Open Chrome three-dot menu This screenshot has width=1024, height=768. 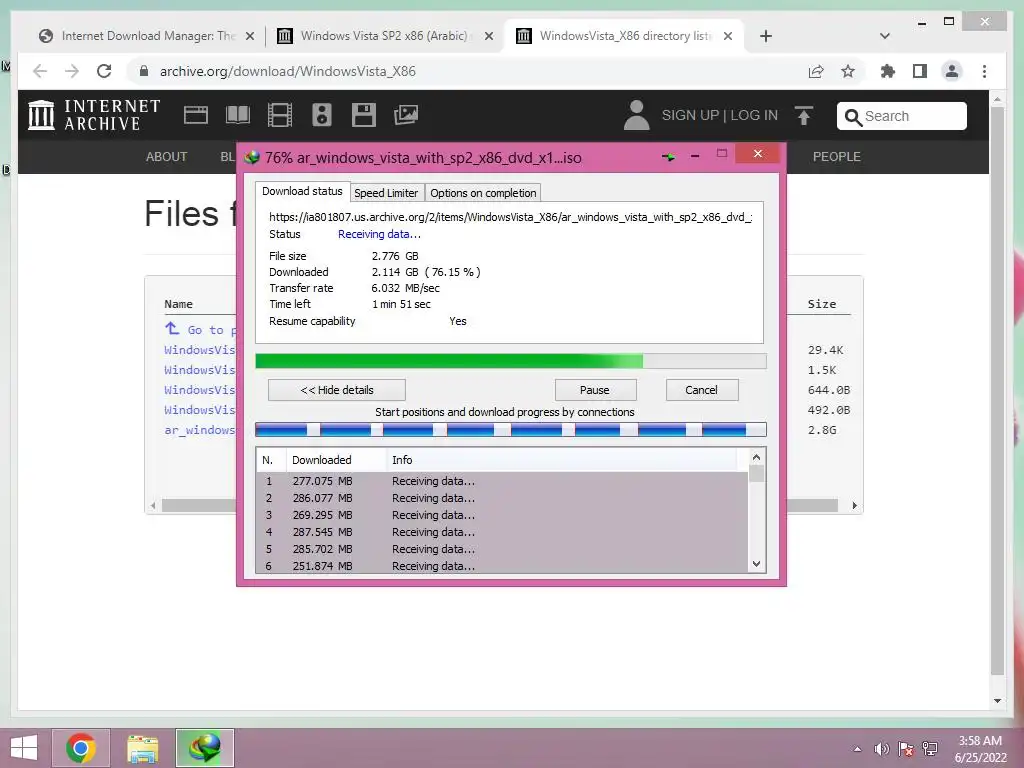984,71
